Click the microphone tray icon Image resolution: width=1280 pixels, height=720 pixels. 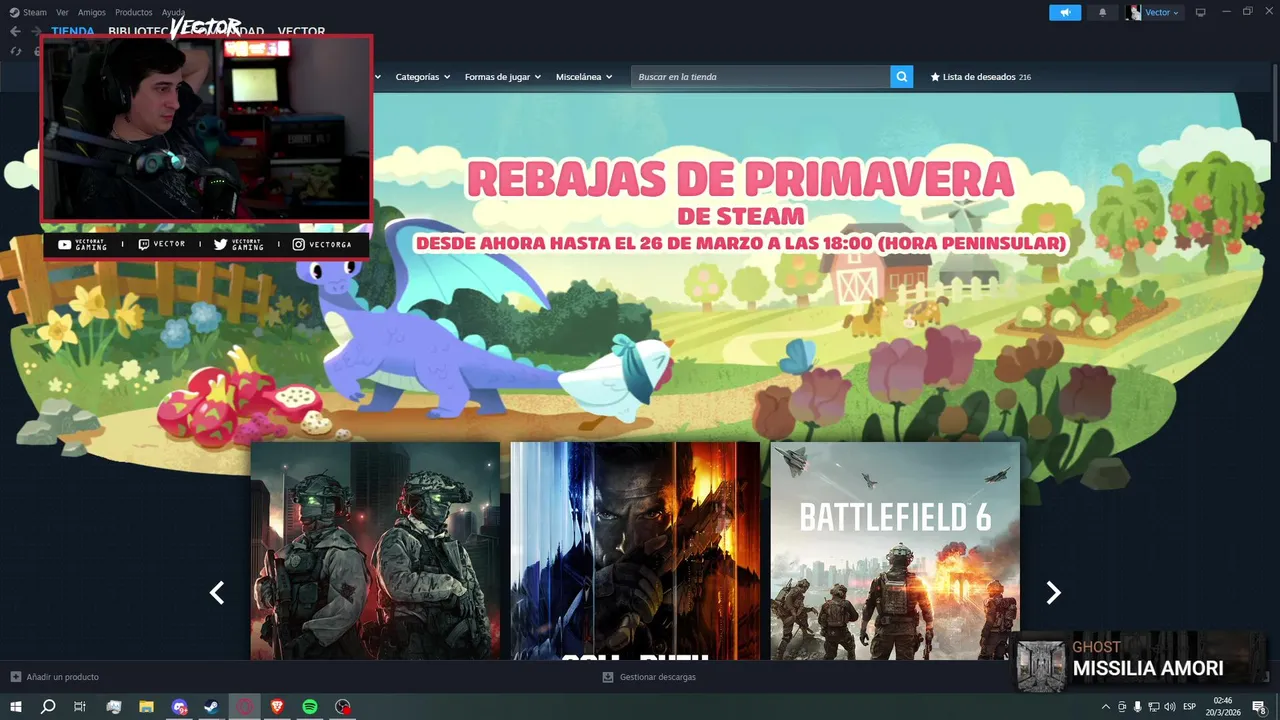(x=1138, y=707)
